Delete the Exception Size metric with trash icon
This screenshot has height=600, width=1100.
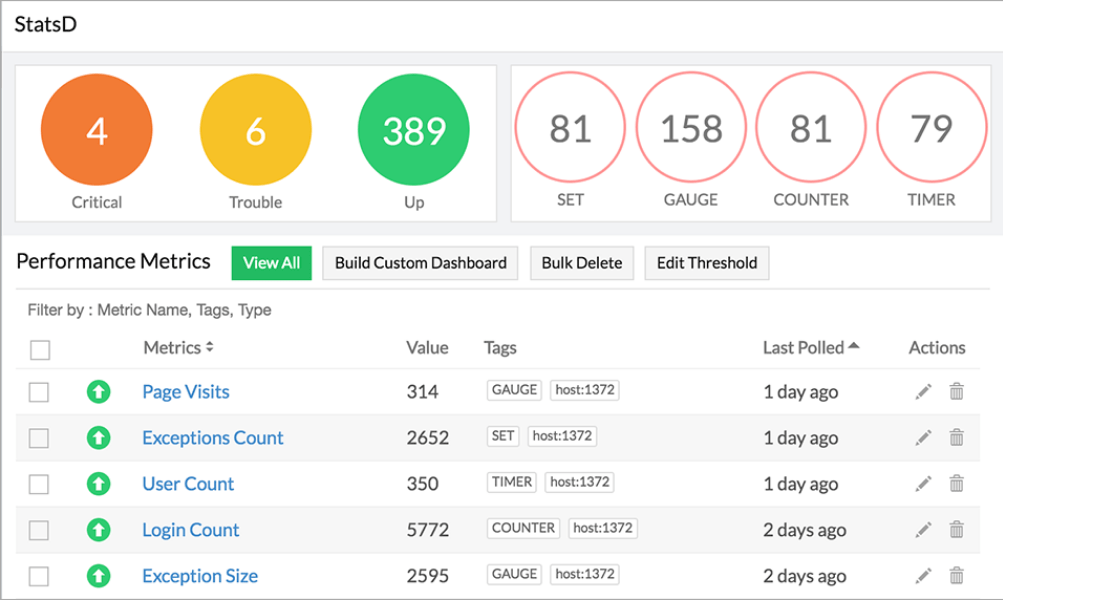pyautogui.click(x=956, y=575)
